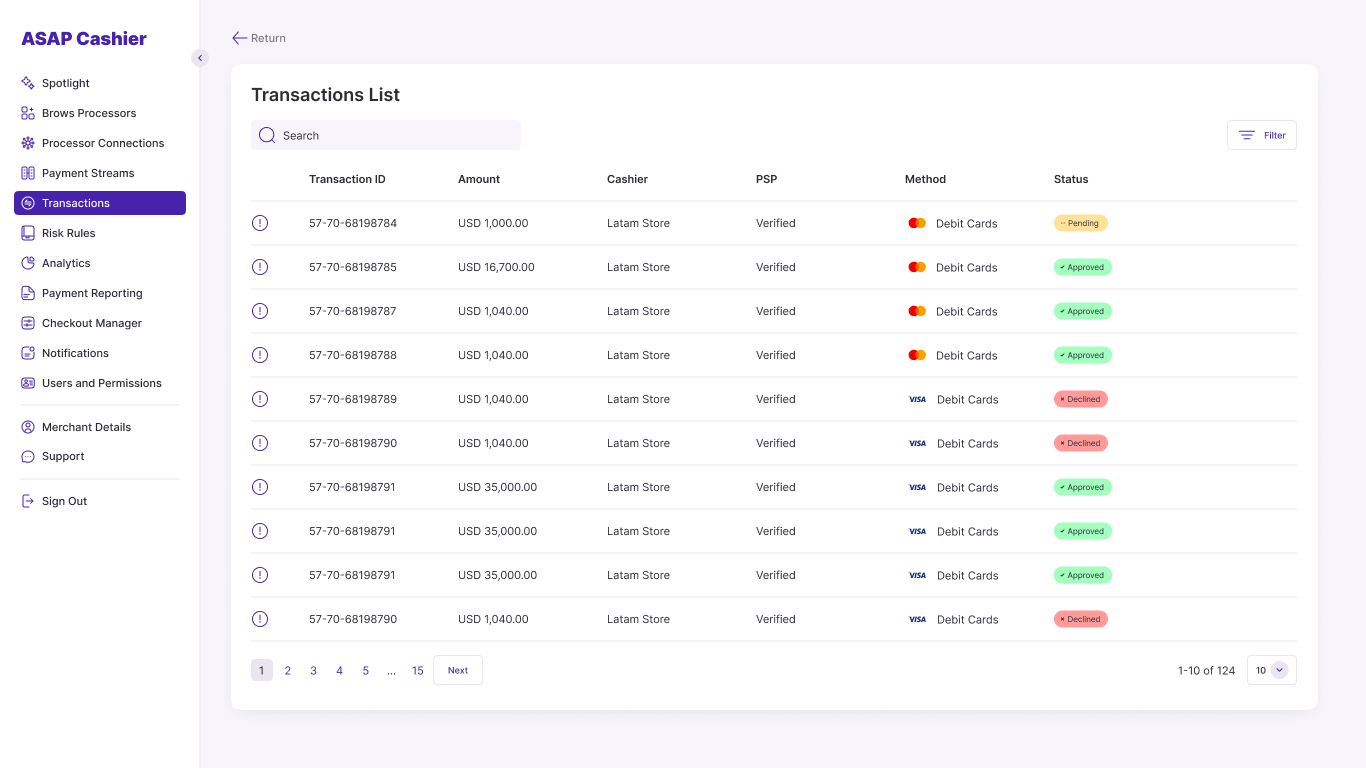Image resolution: width=1366 pixels, height=768 pixels.
Task: Click the Amount column header
Action: click(x=479, y=179)
